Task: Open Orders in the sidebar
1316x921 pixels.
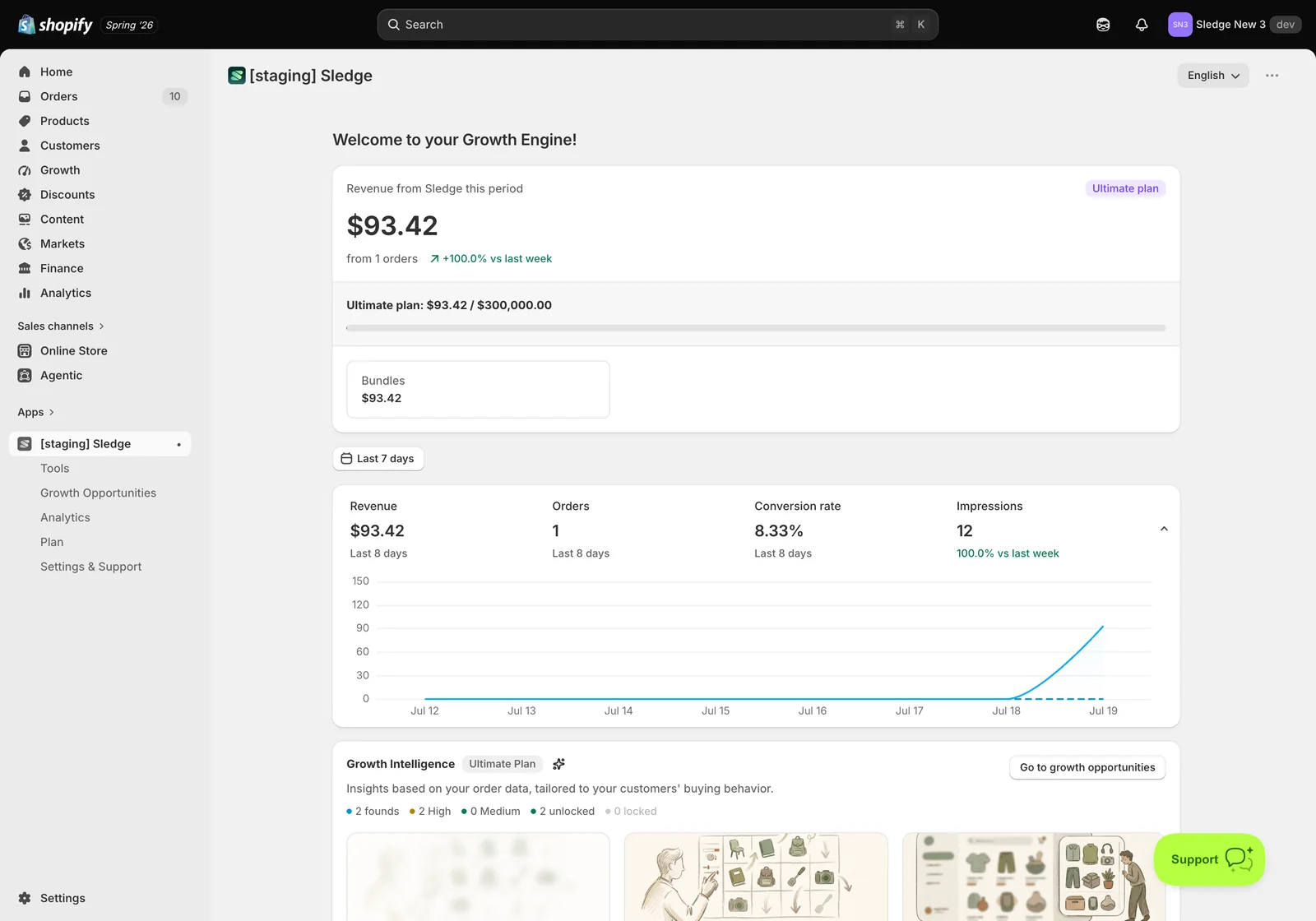Action: pos(100,96)
